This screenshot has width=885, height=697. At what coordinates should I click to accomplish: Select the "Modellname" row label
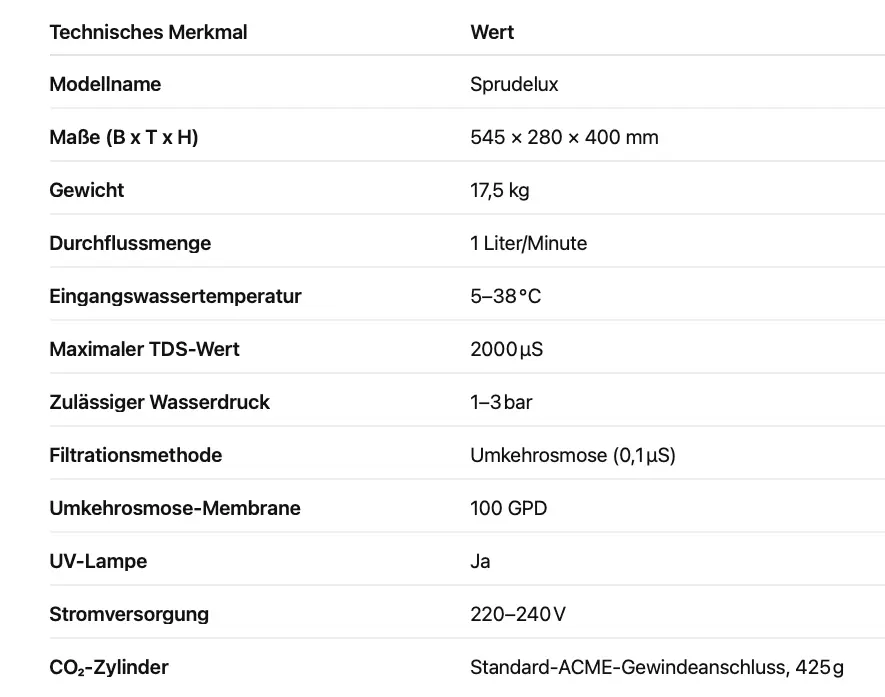[105, 84]
